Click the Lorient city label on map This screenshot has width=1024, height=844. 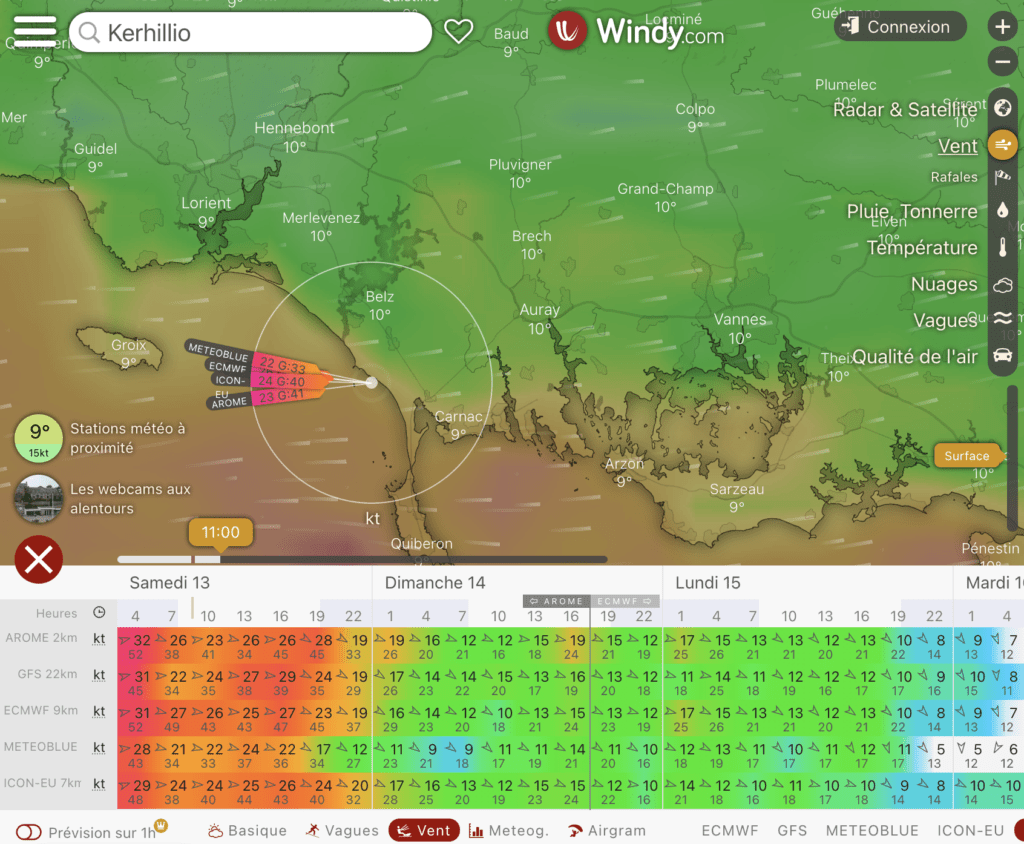pyautogui.click(x=206, y=203)
